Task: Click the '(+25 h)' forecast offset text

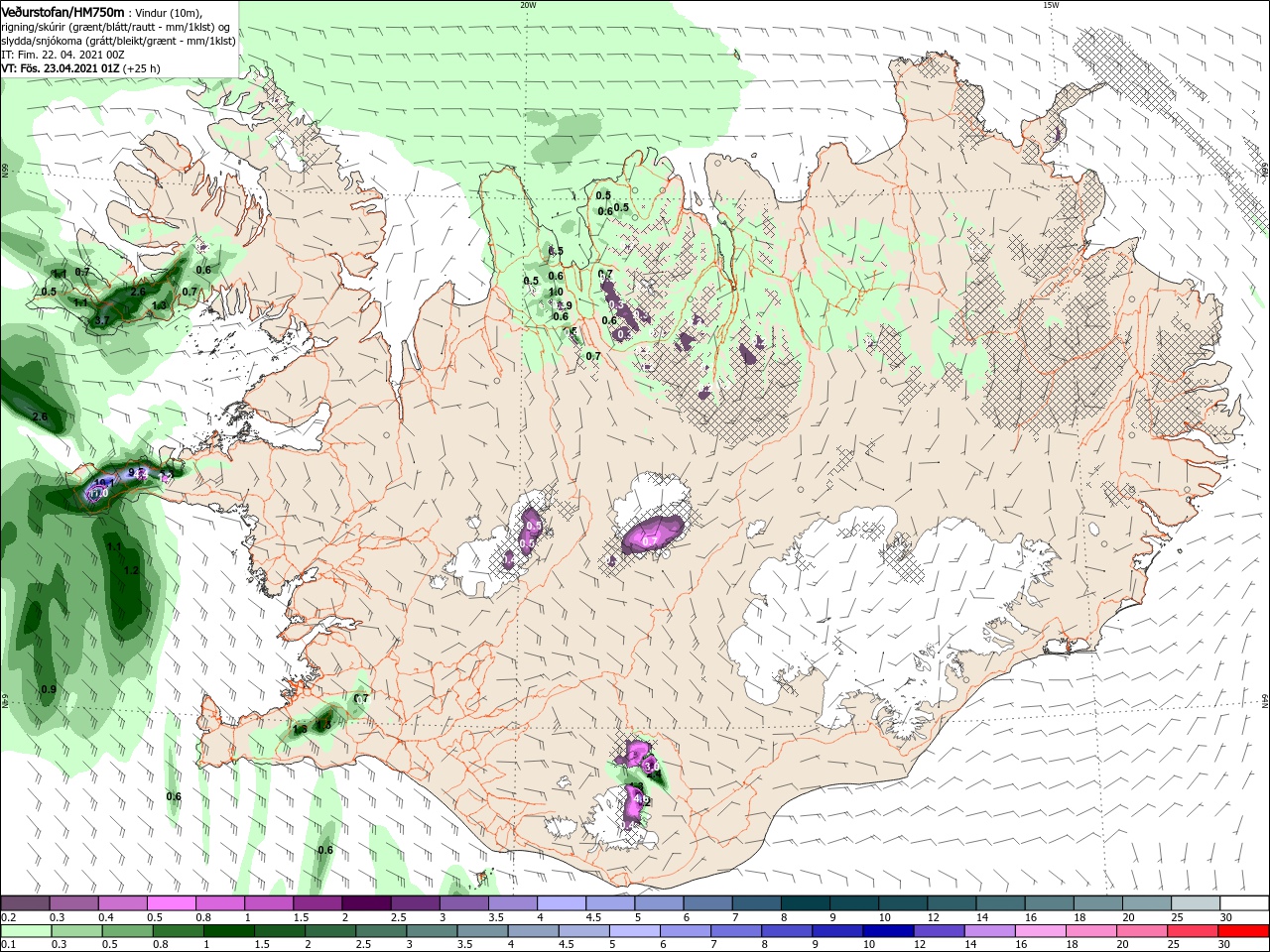Action: click(x=142, y=68)
